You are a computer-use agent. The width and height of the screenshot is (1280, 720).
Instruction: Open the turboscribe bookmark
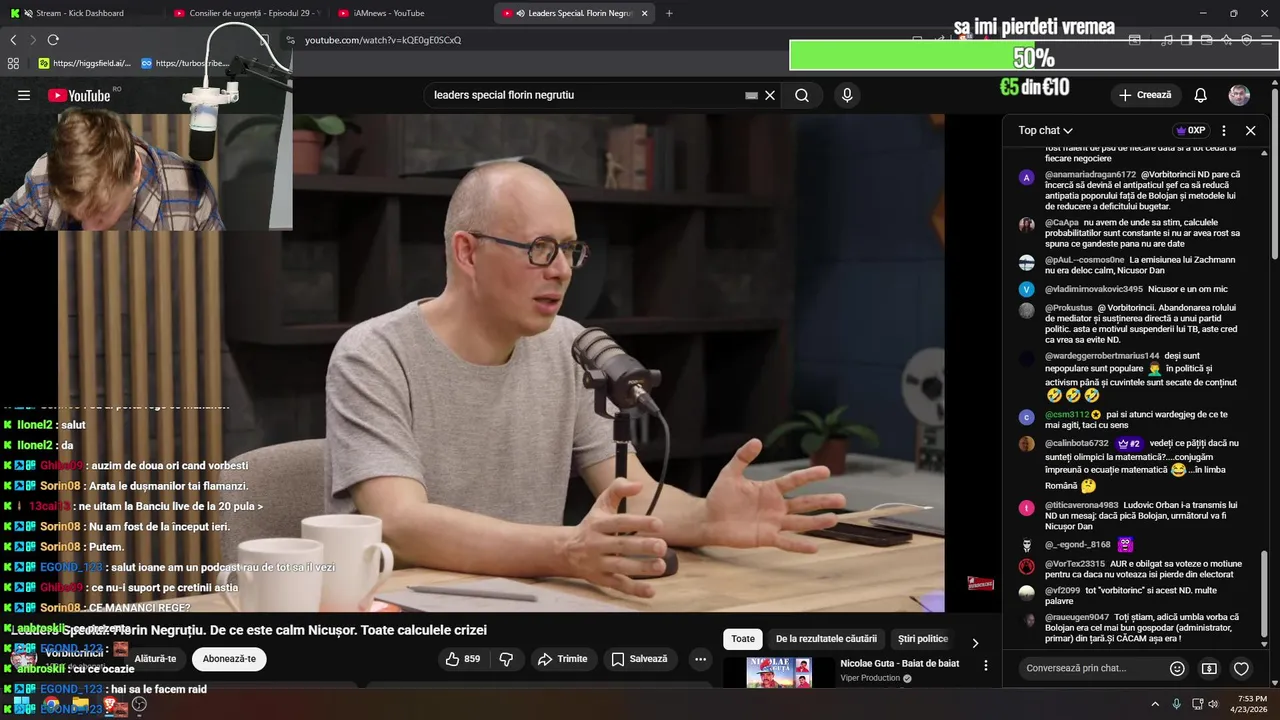click(x=185, y=63)
